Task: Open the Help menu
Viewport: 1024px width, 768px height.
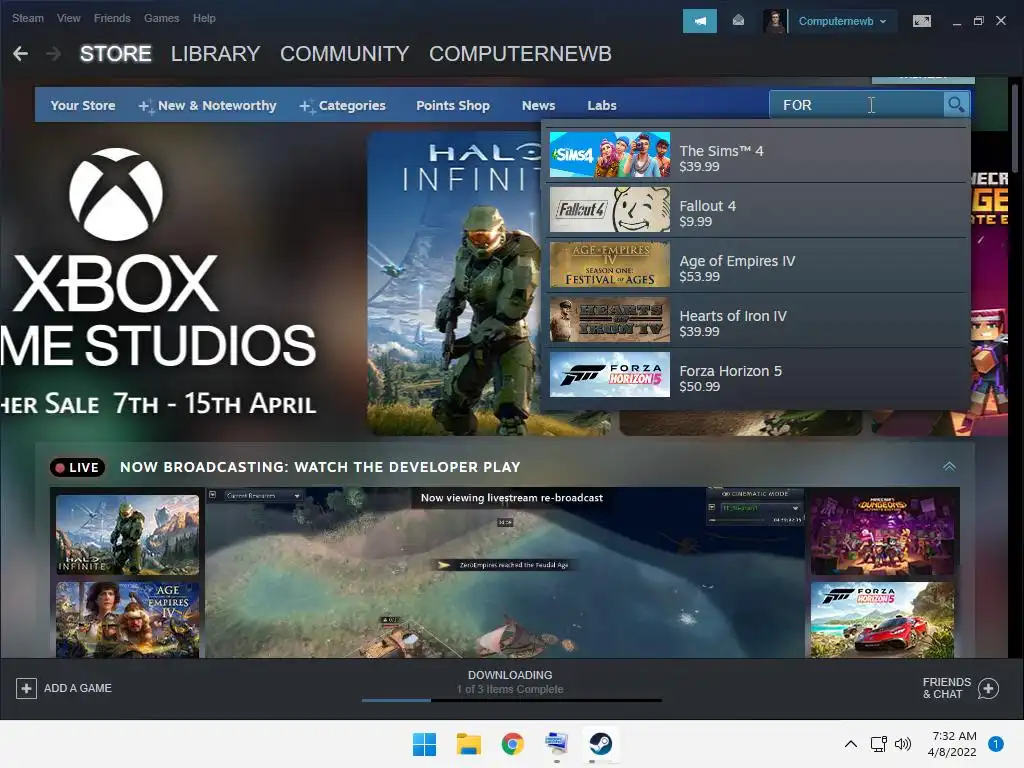Action: [x=204, y=18]
